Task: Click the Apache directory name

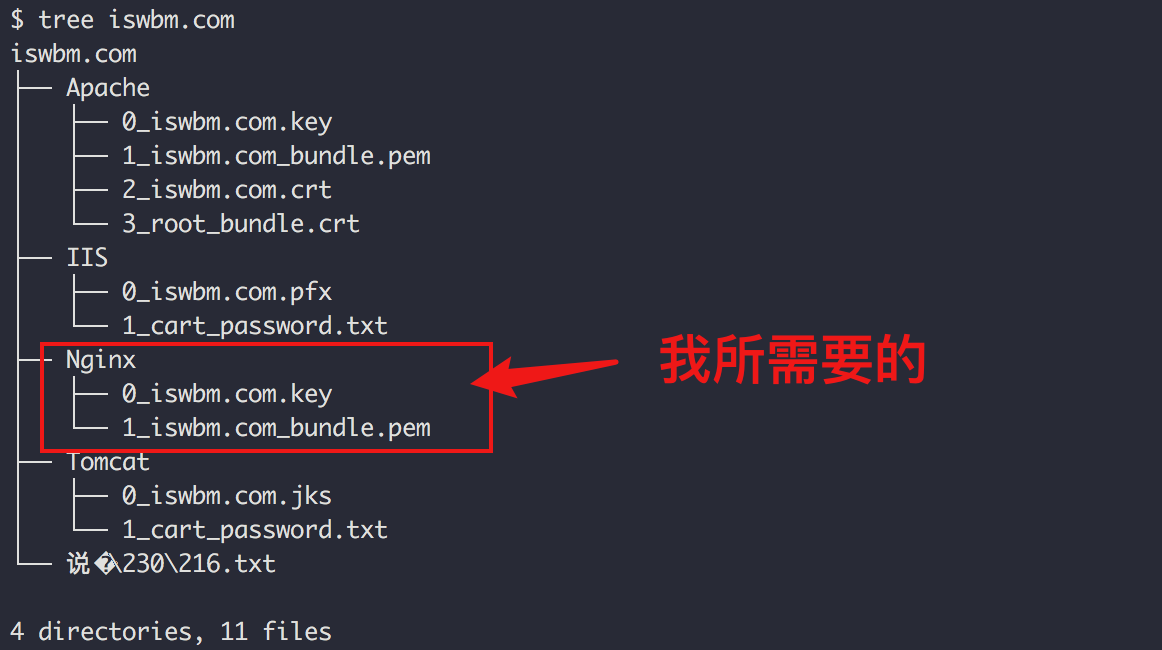Action: click(x=108, y=88)
